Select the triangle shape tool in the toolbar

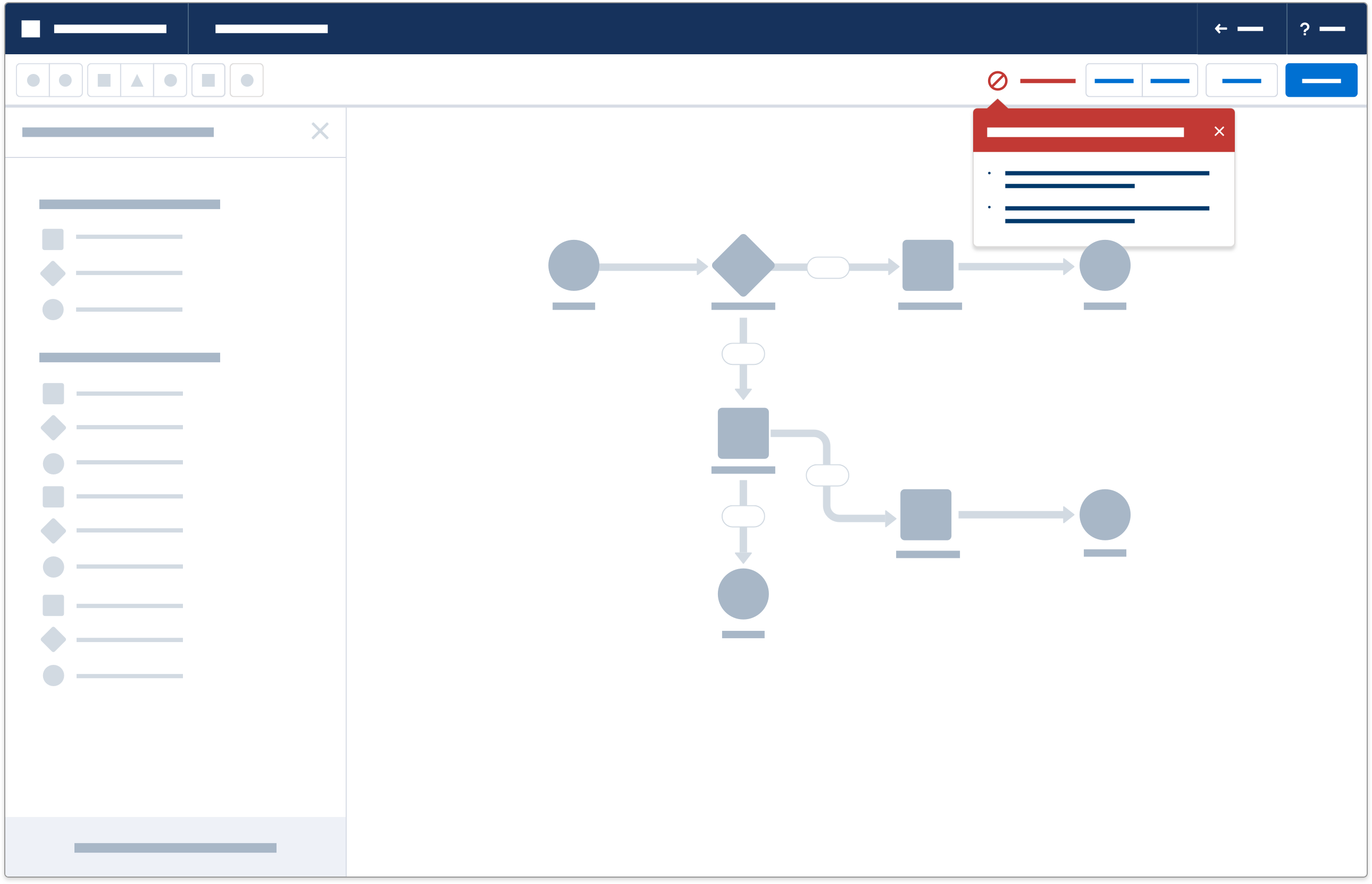(137, 80)
